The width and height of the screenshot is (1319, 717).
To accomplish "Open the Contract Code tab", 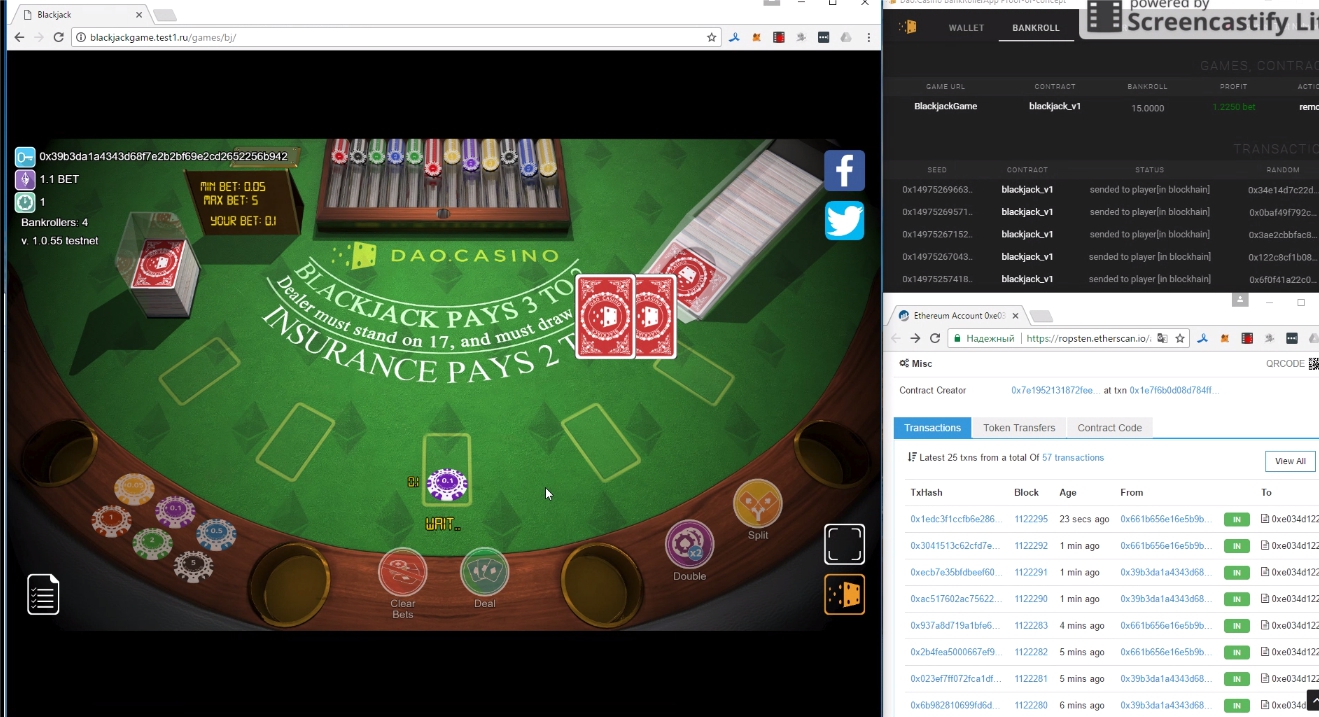I will pos(1110,428).
